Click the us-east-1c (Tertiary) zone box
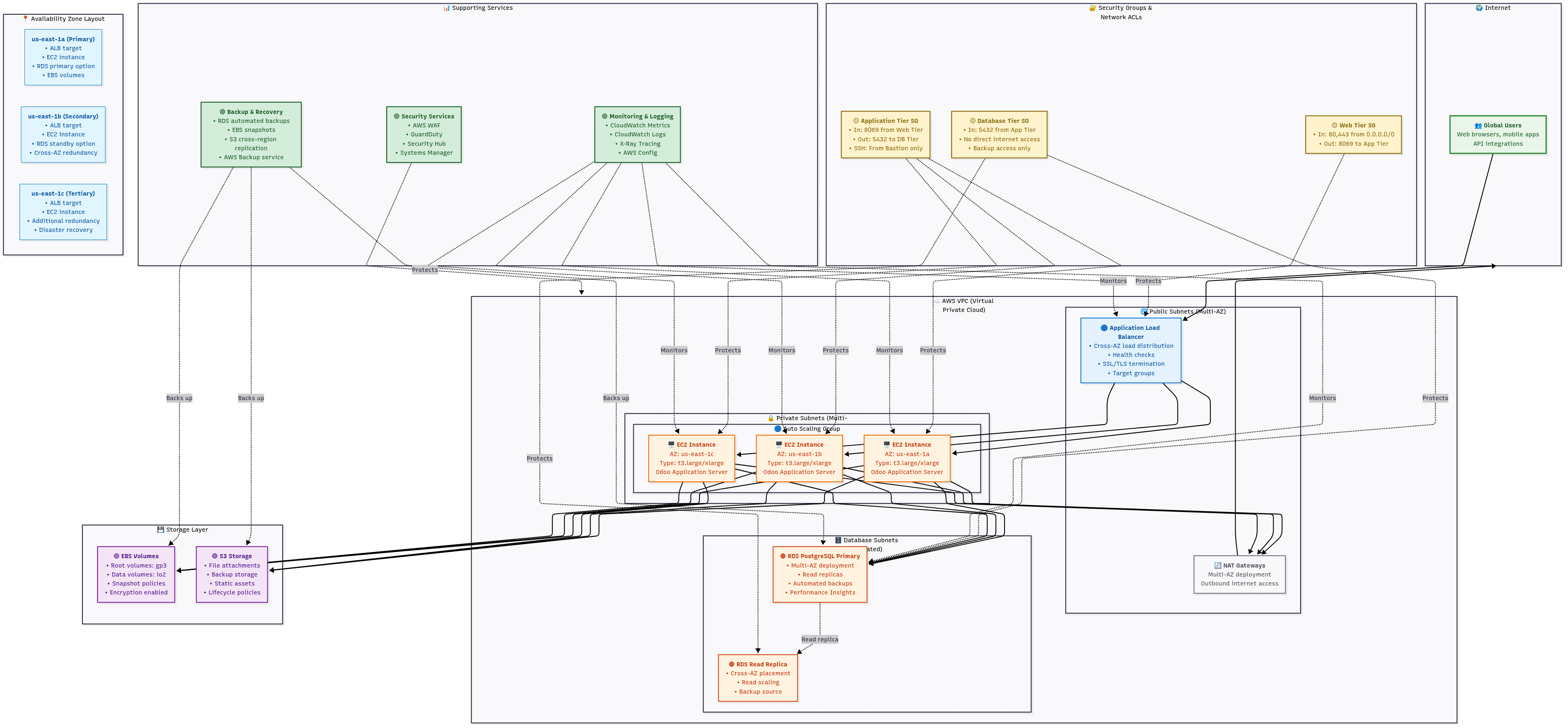 point(63,212)
